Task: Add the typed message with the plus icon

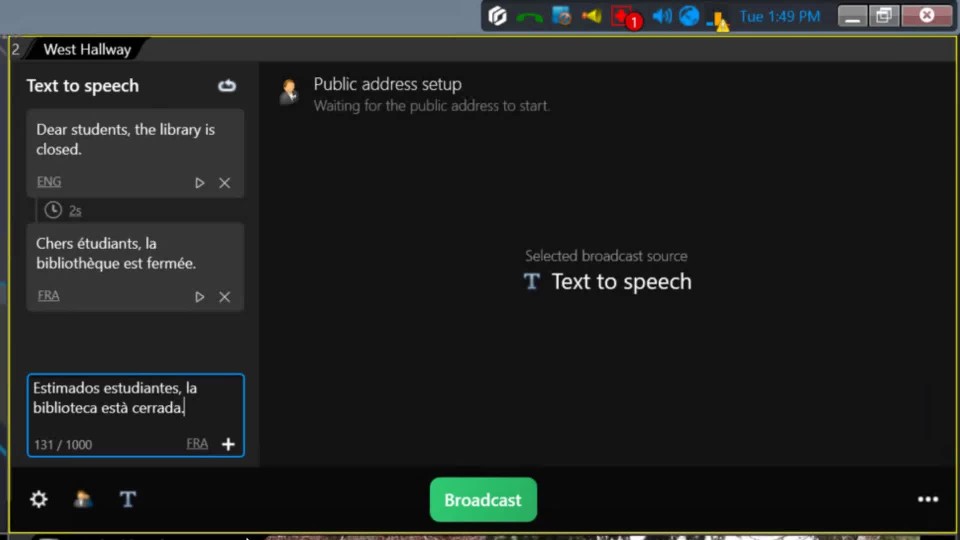Action: tap(228, 444)
